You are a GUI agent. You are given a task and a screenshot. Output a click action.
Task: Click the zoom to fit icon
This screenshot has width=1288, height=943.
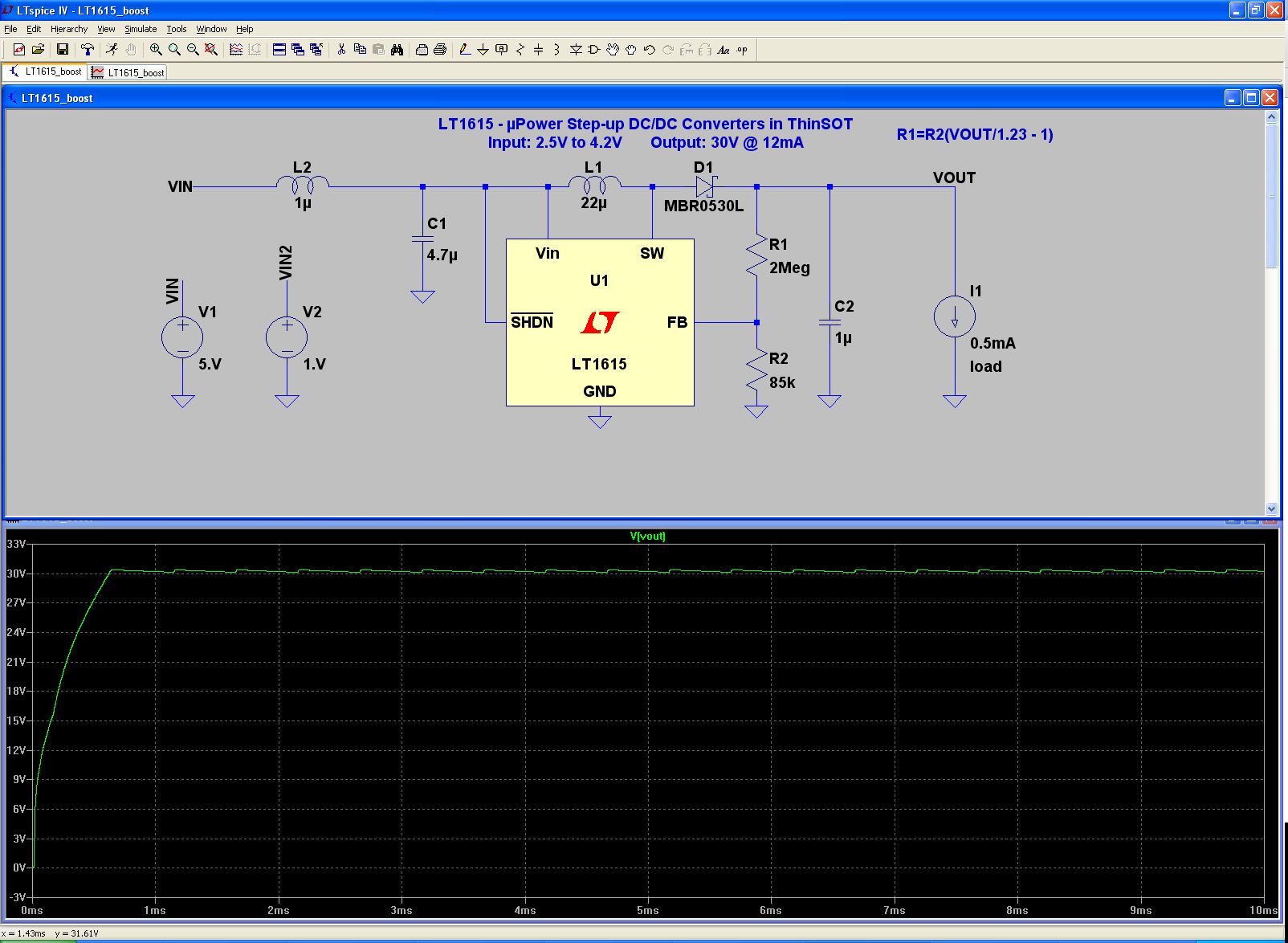pyautogui.click(x=211, y=50)
